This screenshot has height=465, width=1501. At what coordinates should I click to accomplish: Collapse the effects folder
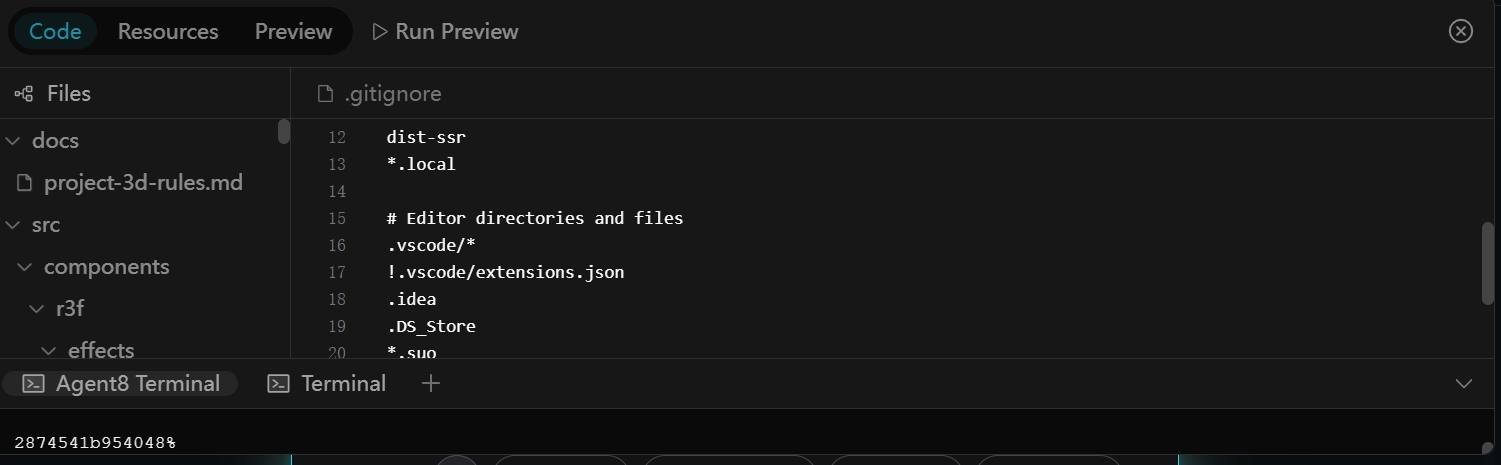tap(49, 350)
